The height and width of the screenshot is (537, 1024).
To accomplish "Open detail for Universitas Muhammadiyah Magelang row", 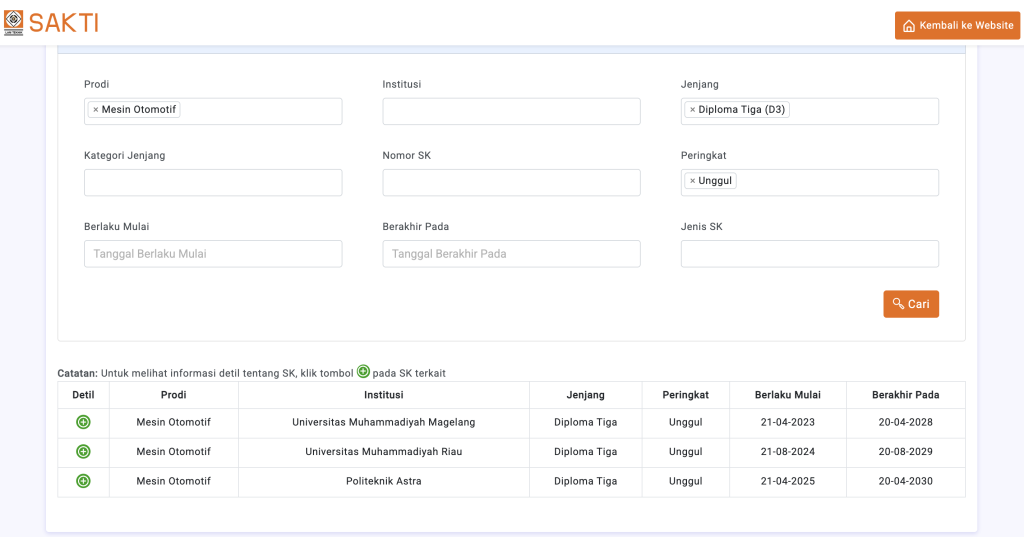I will click(x=83, y=422).
